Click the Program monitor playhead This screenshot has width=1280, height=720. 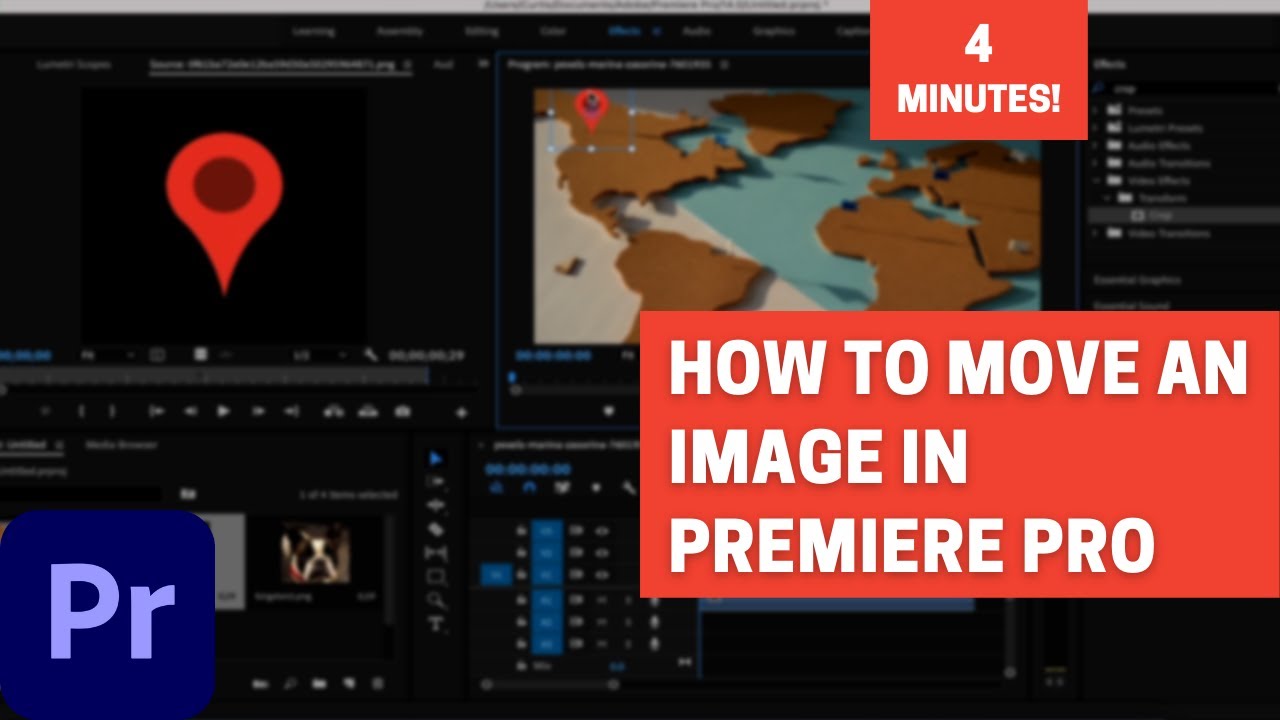point(513,378)
